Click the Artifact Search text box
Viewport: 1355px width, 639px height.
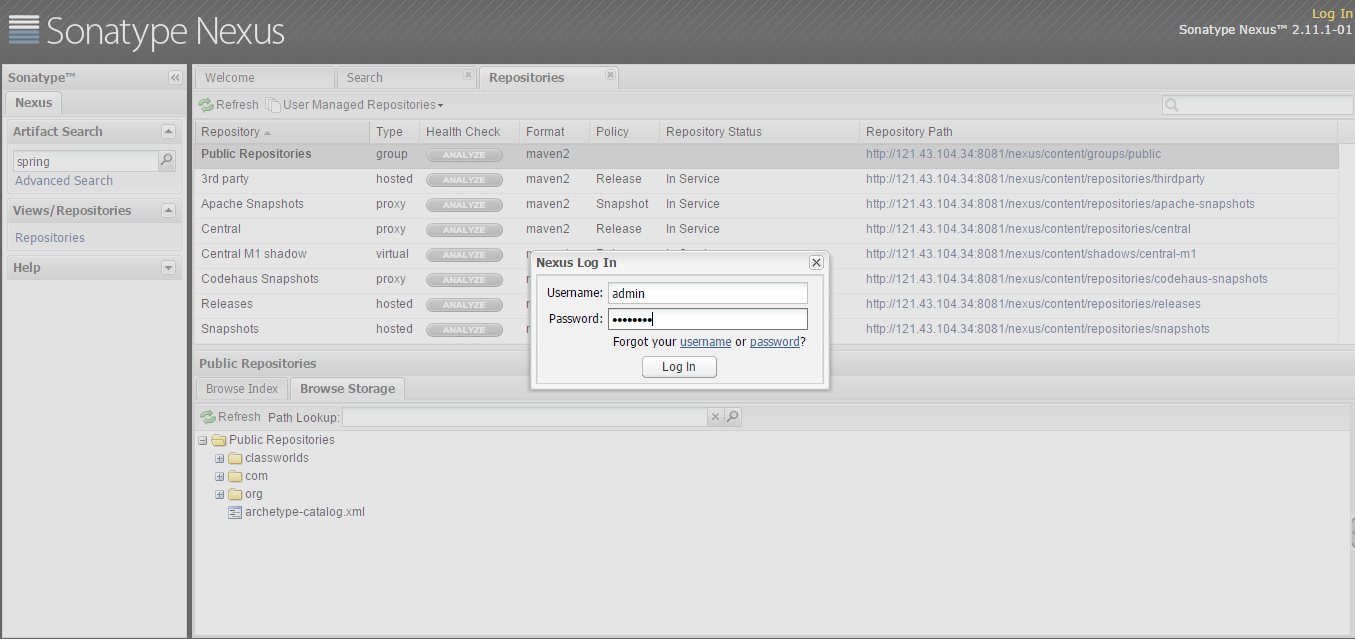[86, 161]
